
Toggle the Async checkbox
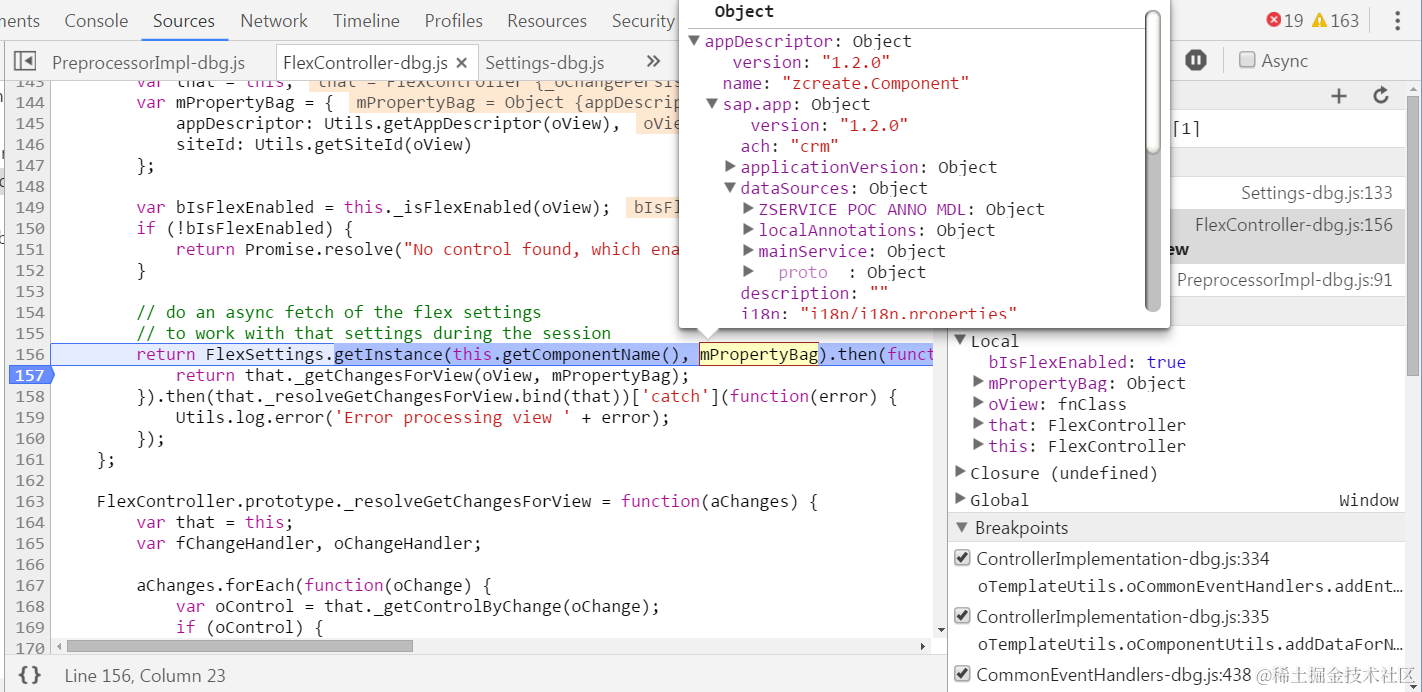pyautogui.click(x=1247, y=60)
